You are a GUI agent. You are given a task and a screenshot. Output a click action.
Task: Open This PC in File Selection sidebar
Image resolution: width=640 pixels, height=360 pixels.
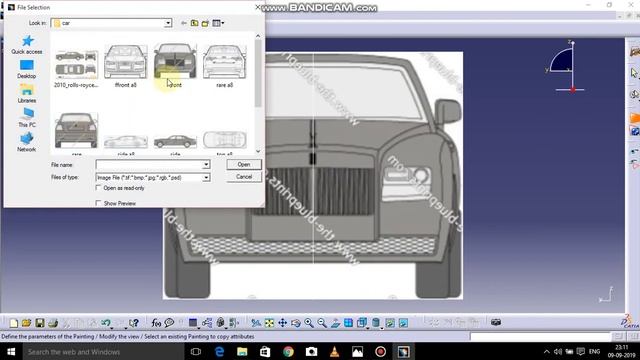27,118
